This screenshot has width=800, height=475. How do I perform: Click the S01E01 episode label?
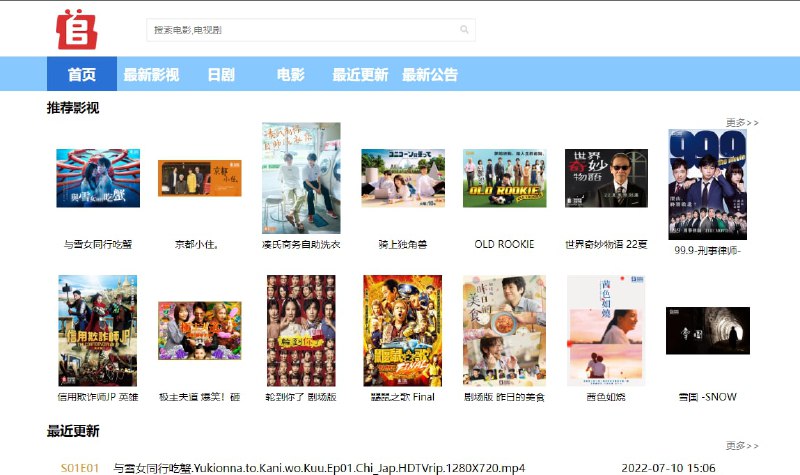click(80, 468)
